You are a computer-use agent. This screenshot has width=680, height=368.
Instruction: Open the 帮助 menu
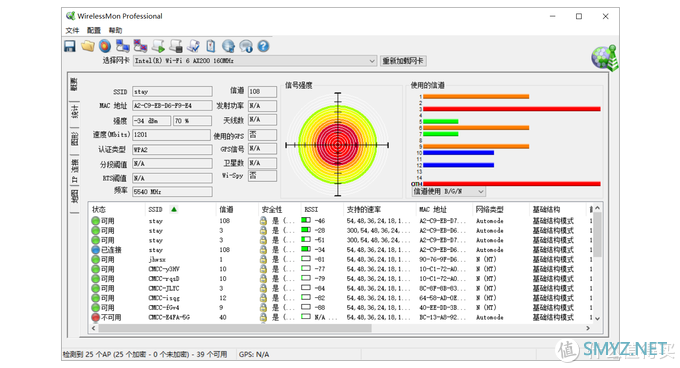(115, 30)
